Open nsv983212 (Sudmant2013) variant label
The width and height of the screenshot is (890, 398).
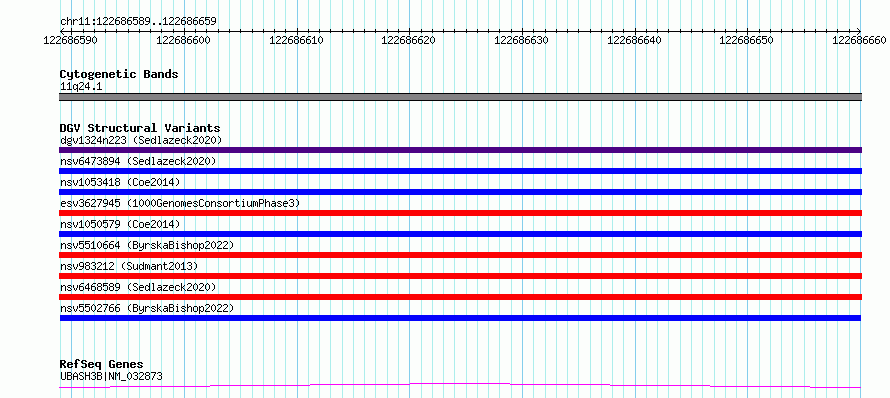(x=129, y=266)
